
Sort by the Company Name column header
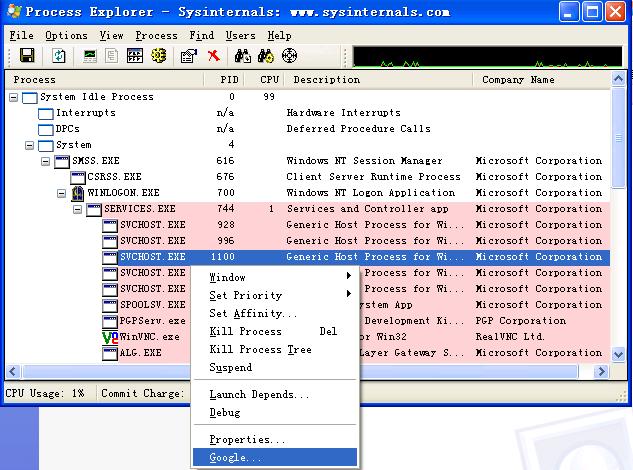pos(542,80)
